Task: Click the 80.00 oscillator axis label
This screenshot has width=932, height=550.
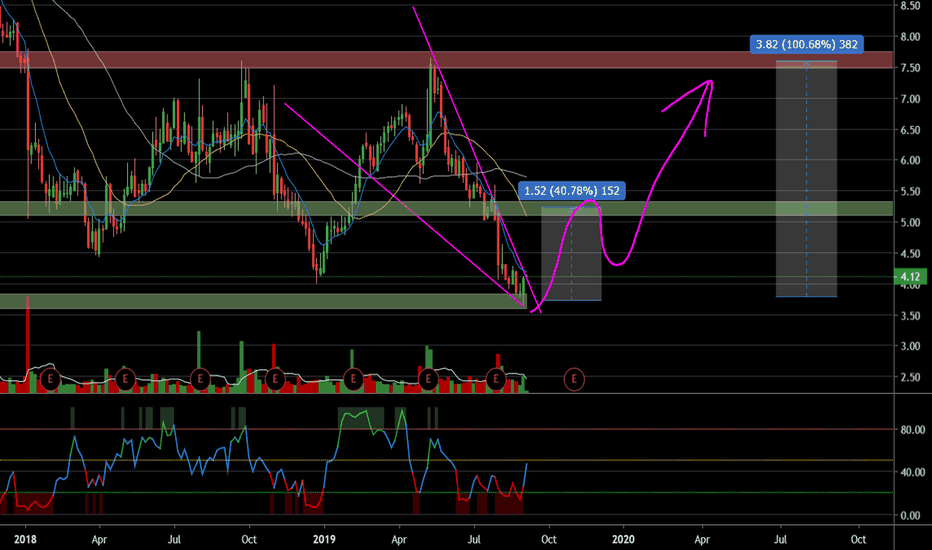Action: pyautogui.click(x=912, y=429)
